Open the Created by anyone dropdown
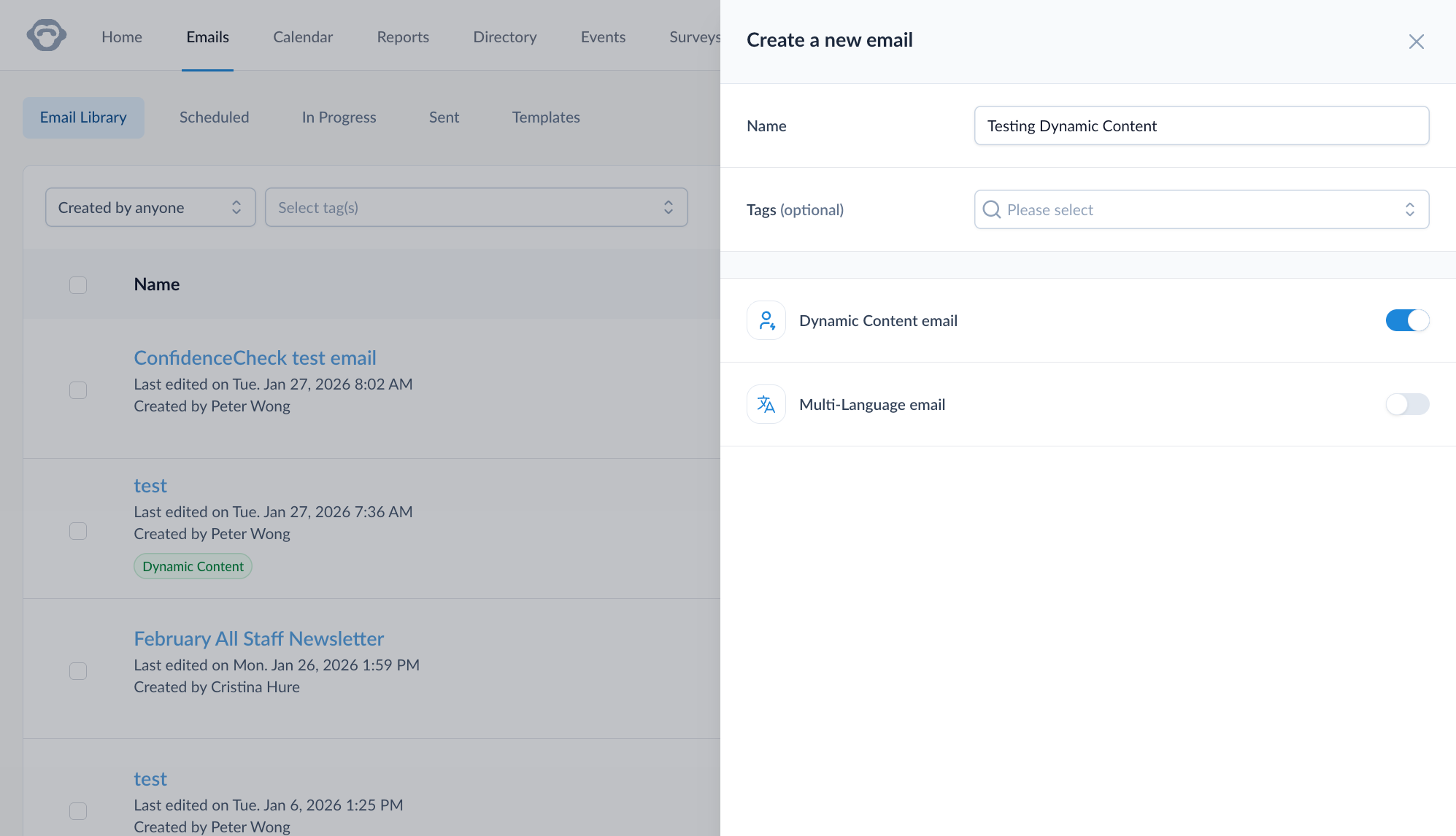The height and width of the screenshot is (836, 1456). pyautogui.click(x=150, y=208)
